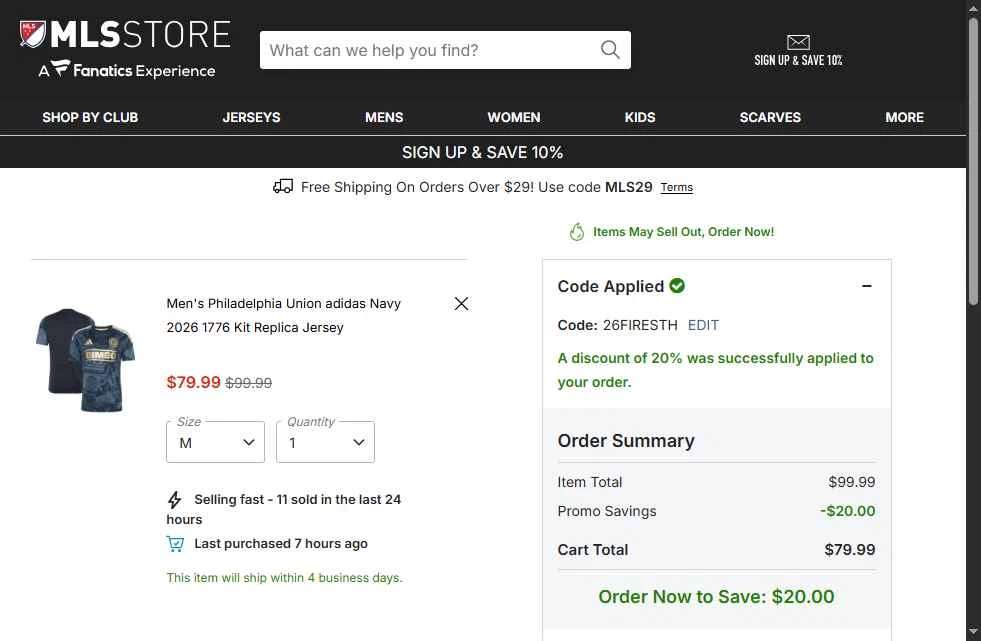
Task: Click the shopping cart last purchased icon
Action: (175, 543)
